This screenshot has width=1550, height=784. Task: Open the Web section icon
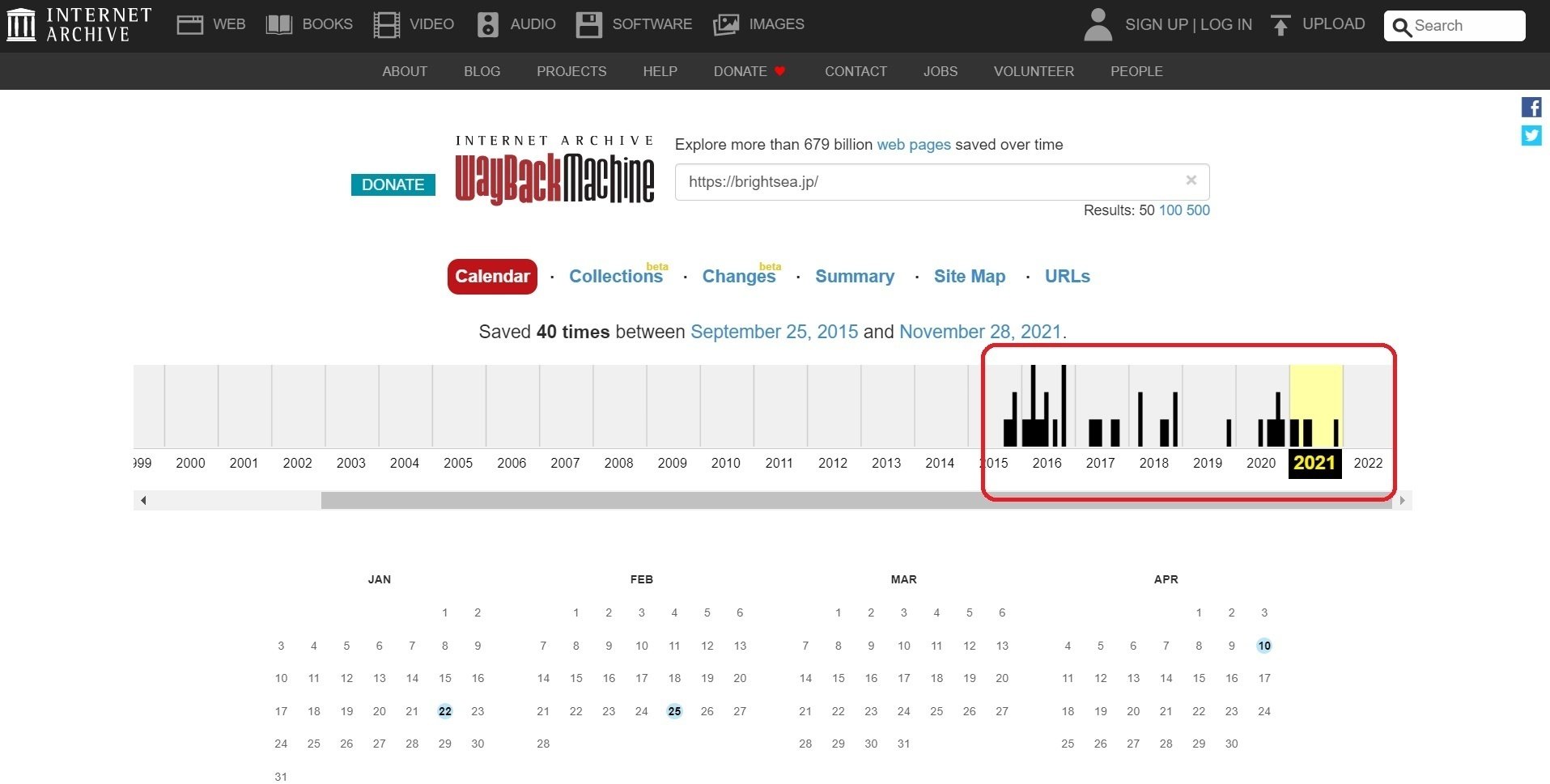click(190, 25)
